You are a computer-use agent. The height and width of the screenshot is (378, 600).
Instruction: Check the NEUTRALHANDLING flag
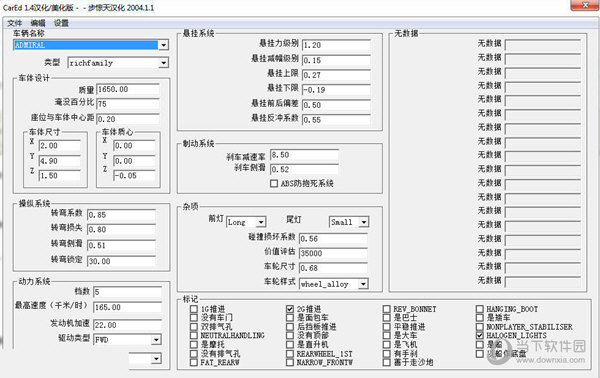194,336
